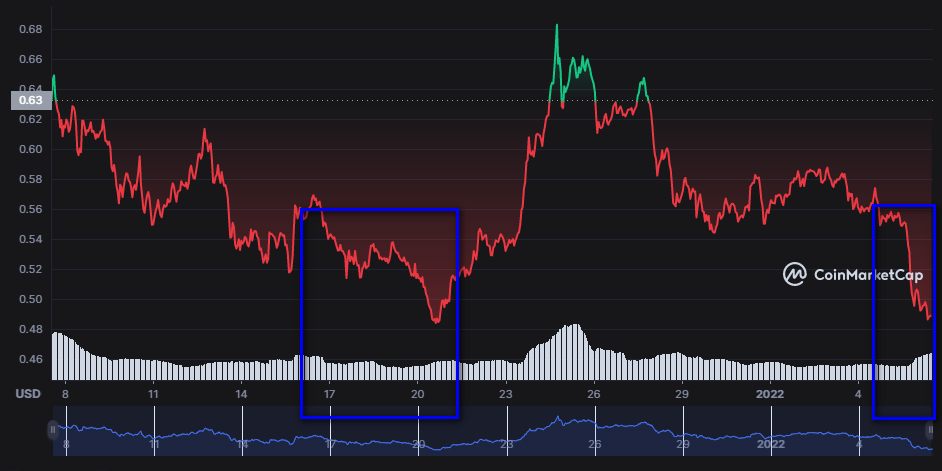Click the 0.60 y-axis label
This screenshot has width=942, height=471.
click(31, 150)
